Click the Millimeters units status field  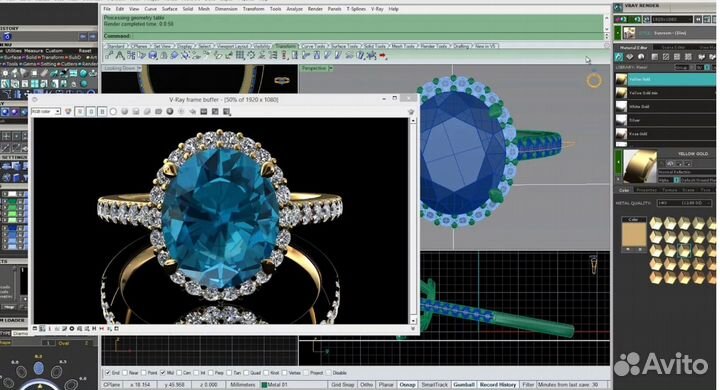[242, 384]
